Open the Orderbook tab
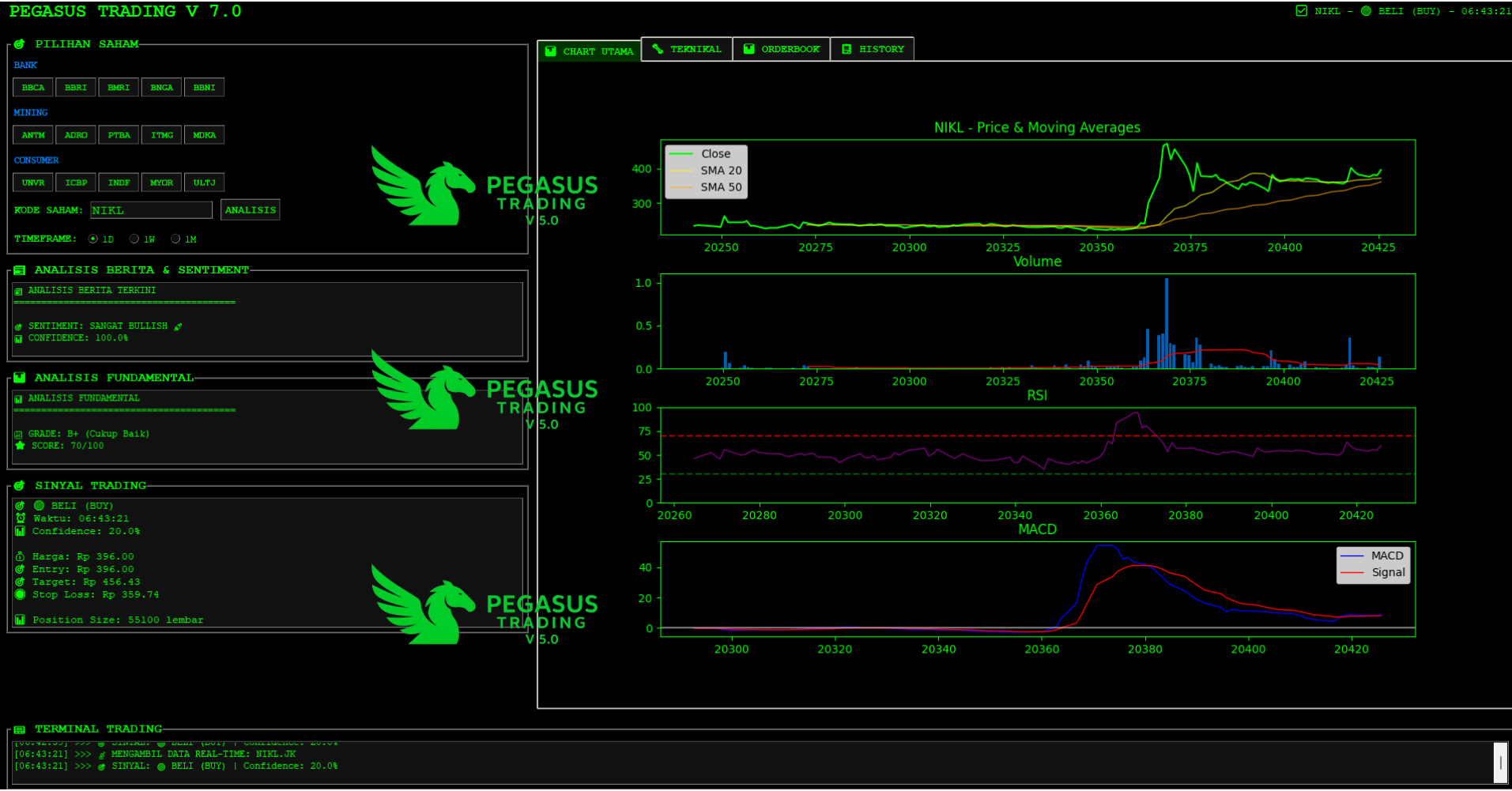Image resolution: width=1512 pixels, height=791 pixels. [x=781, y=49]
